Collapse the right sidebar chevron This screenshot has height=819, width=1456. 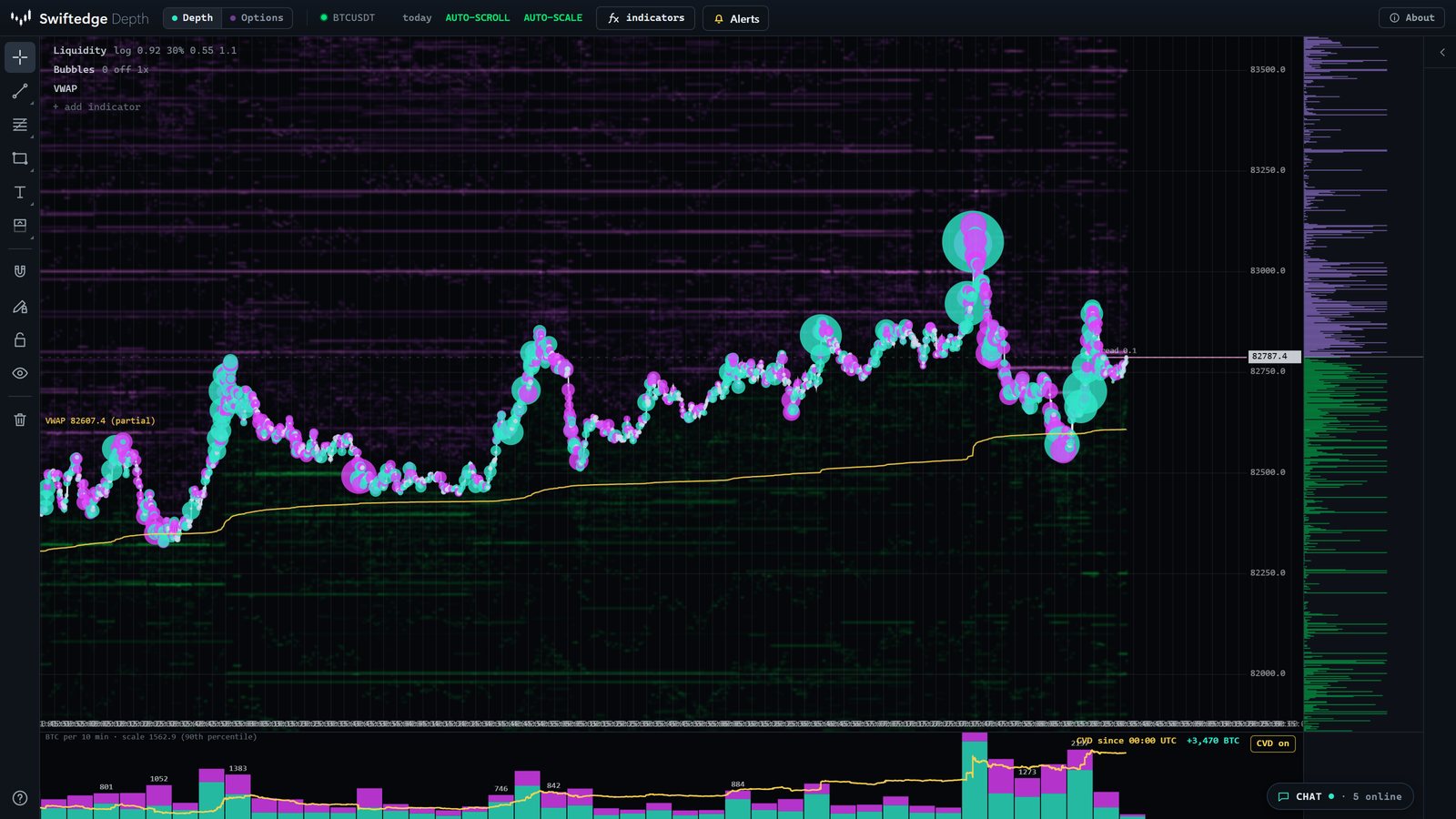coord(1442,53)
